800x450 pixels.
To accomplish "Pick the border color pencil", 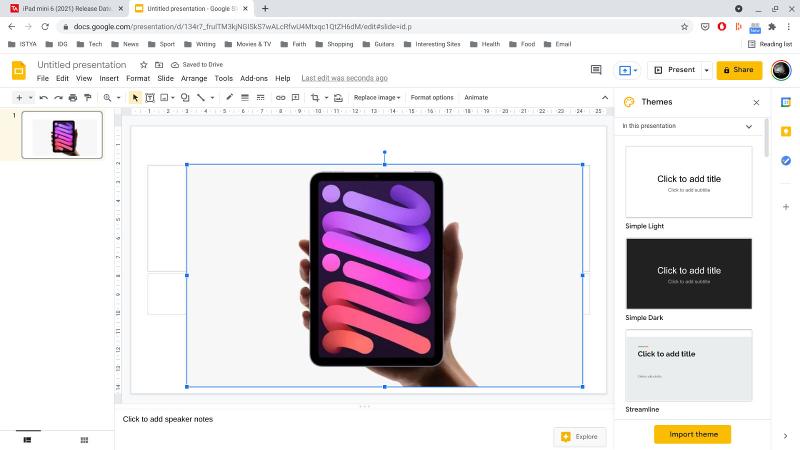I will [230, 97].
